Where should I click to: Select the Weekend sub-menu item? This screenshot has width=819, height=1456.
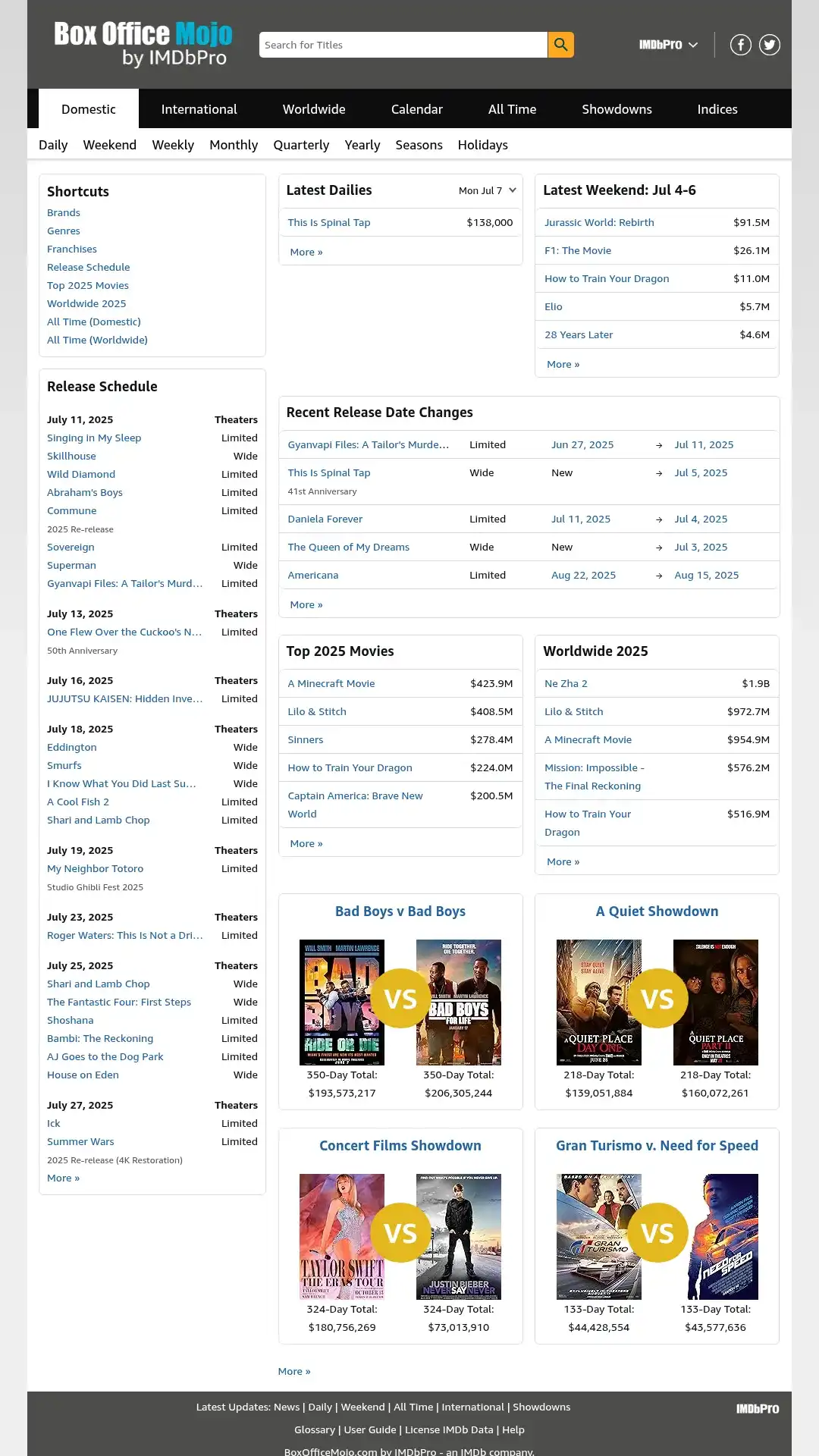coord(110,145)
